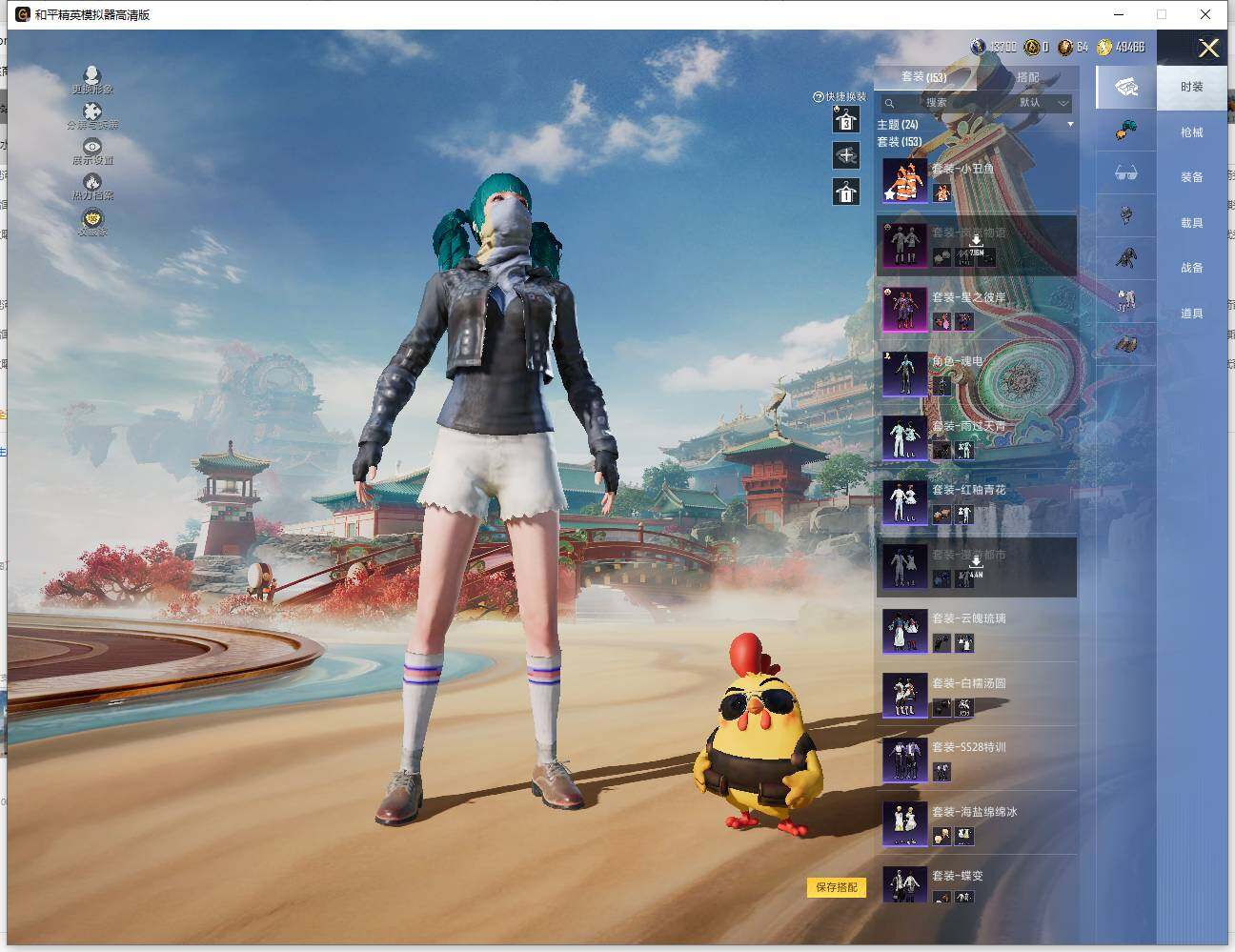Switch to the 道具 items tab
This screenshot has width=1235, height=952.
(x=1192, y=314)
